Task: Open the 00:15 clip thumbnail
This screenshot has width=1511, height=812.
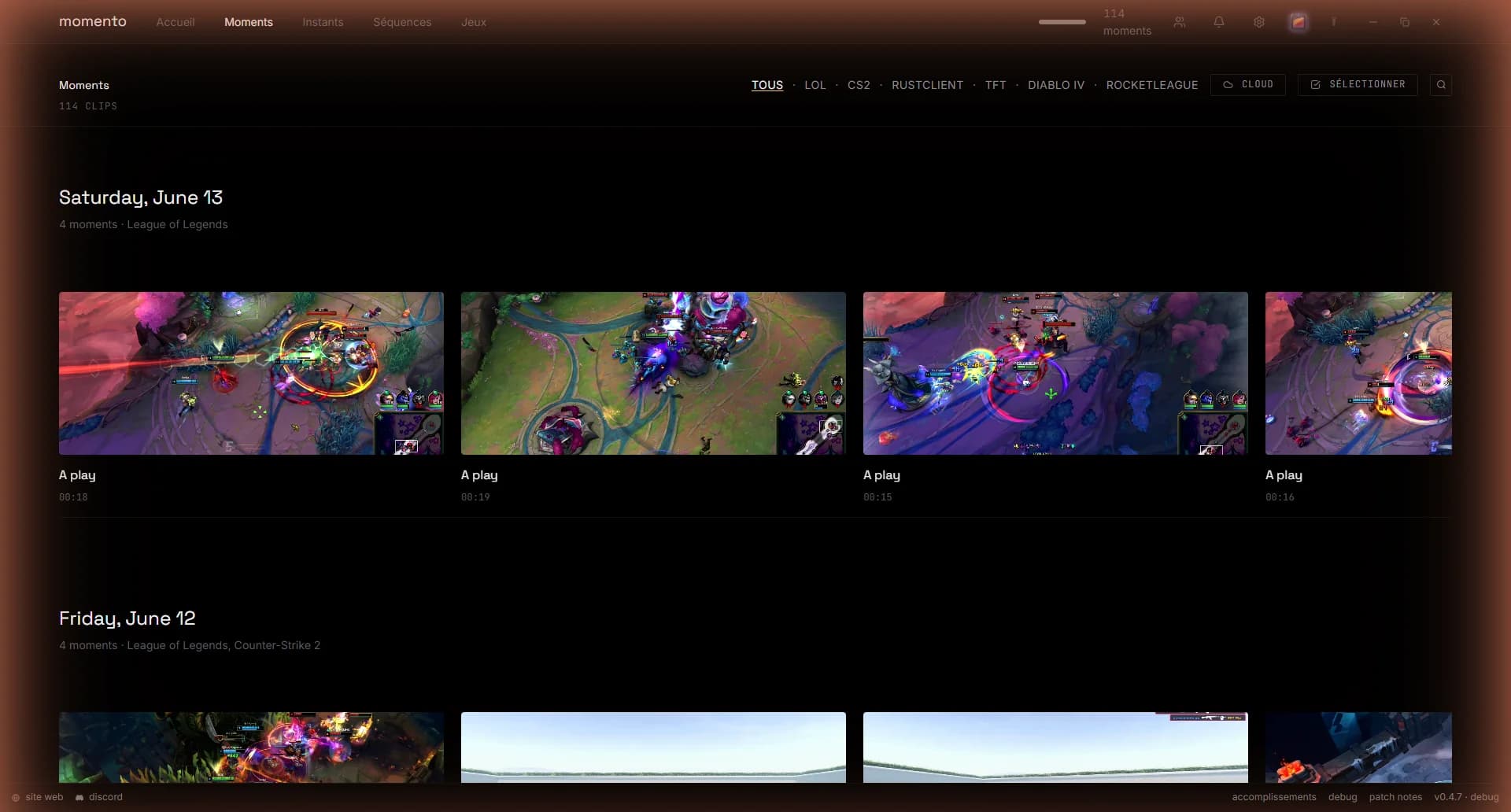Action: [x=1055, y=374]
